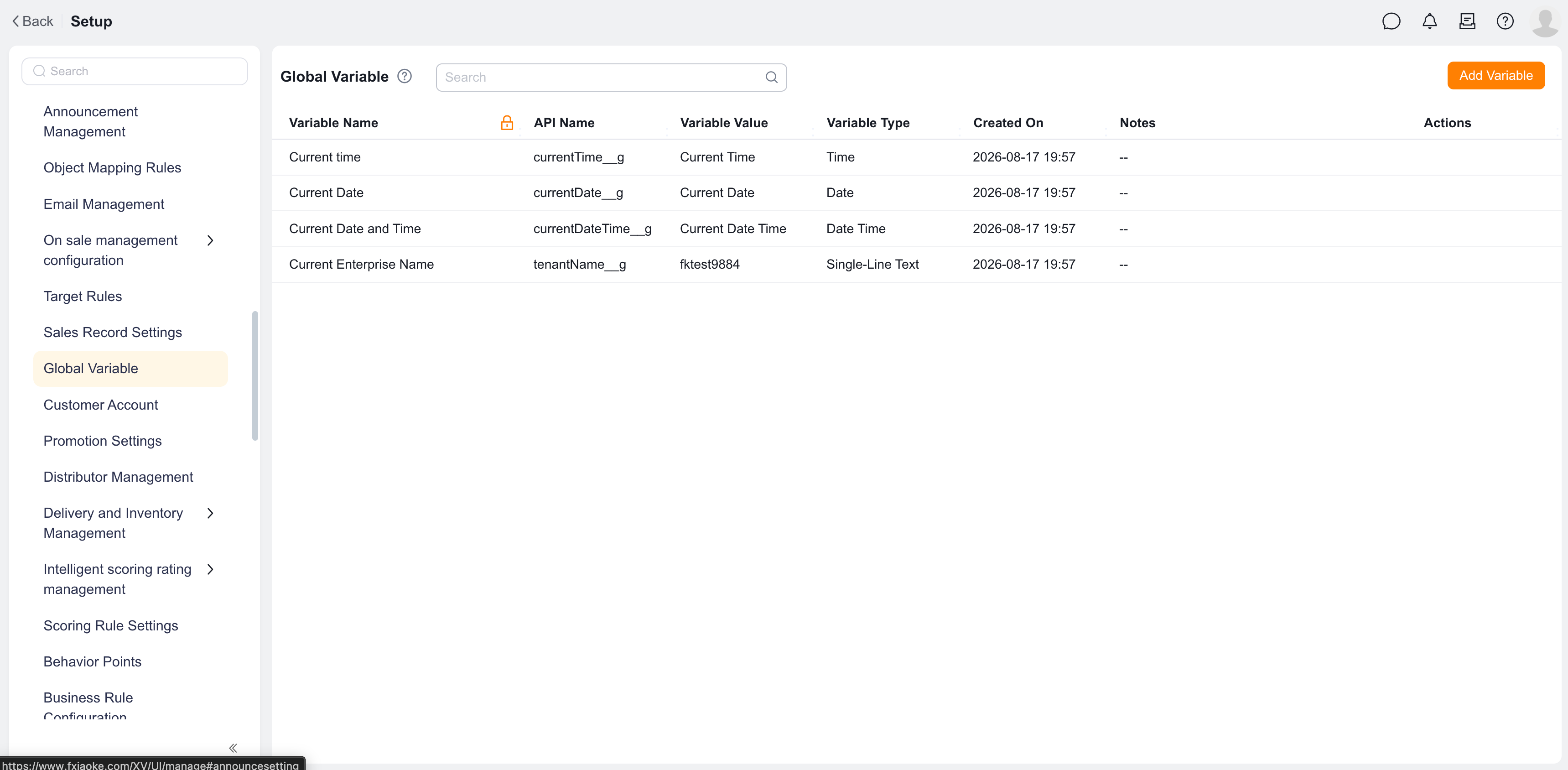Open Business Rule Configuration

[88, 706]
